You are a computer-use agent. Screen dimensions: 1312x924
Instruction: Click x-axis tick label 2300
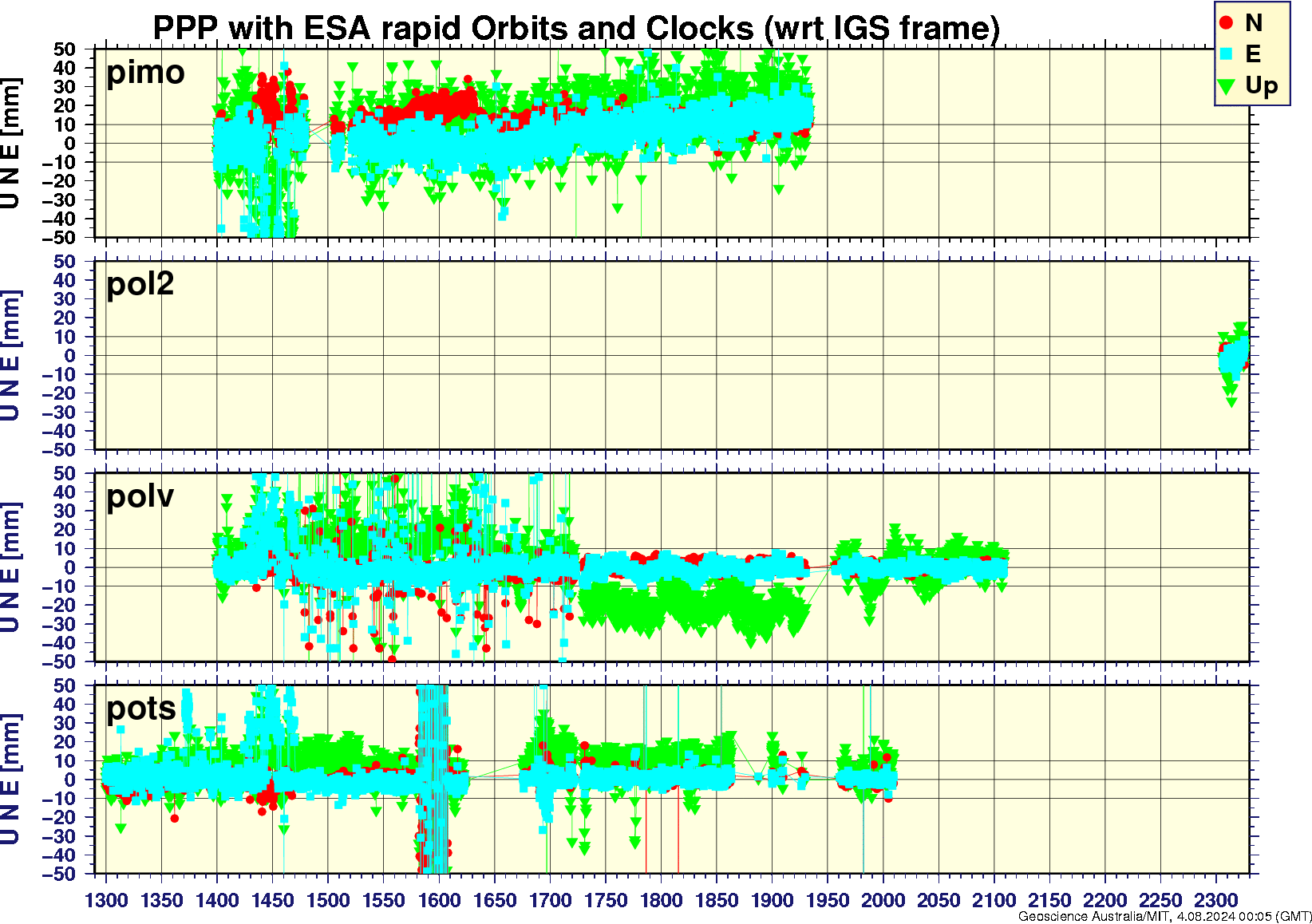click(x=1215, y=900)
